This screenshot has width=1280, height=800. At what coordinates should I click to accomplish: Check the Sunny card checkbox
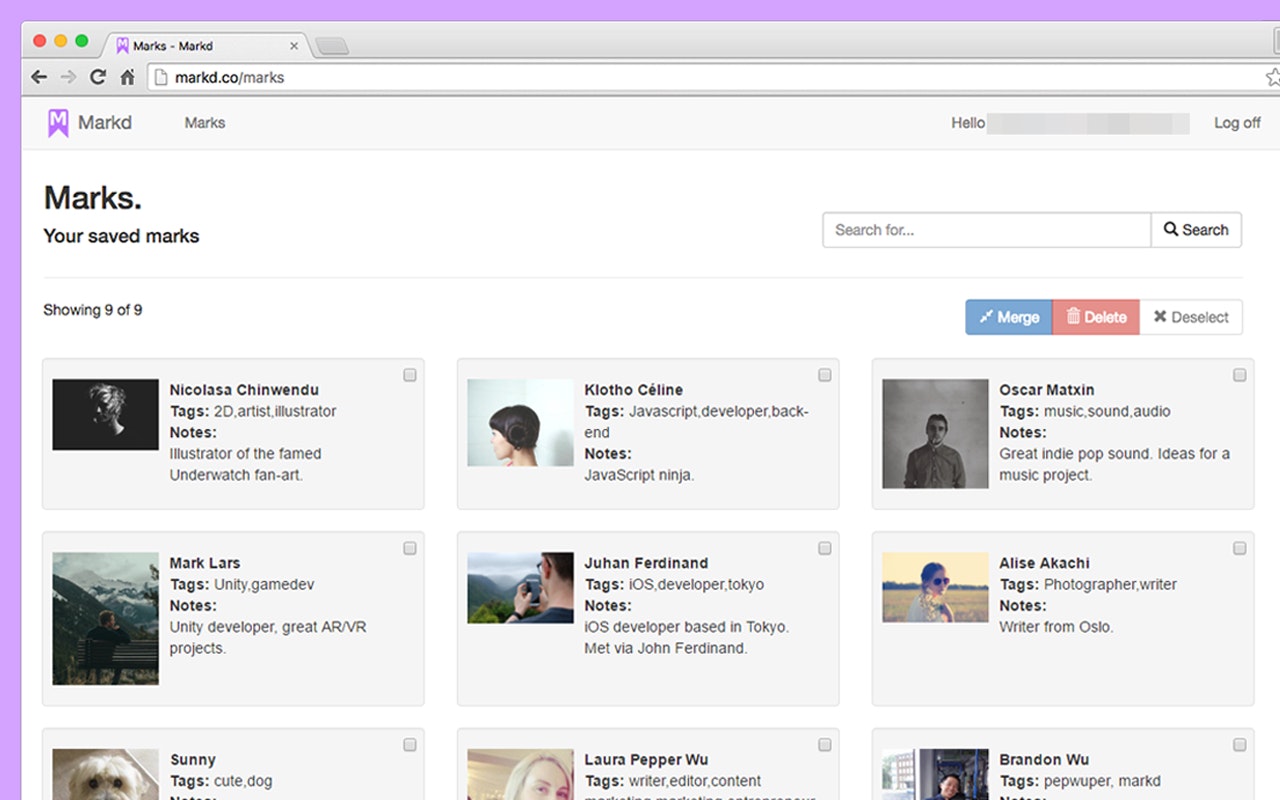(410, 745)
